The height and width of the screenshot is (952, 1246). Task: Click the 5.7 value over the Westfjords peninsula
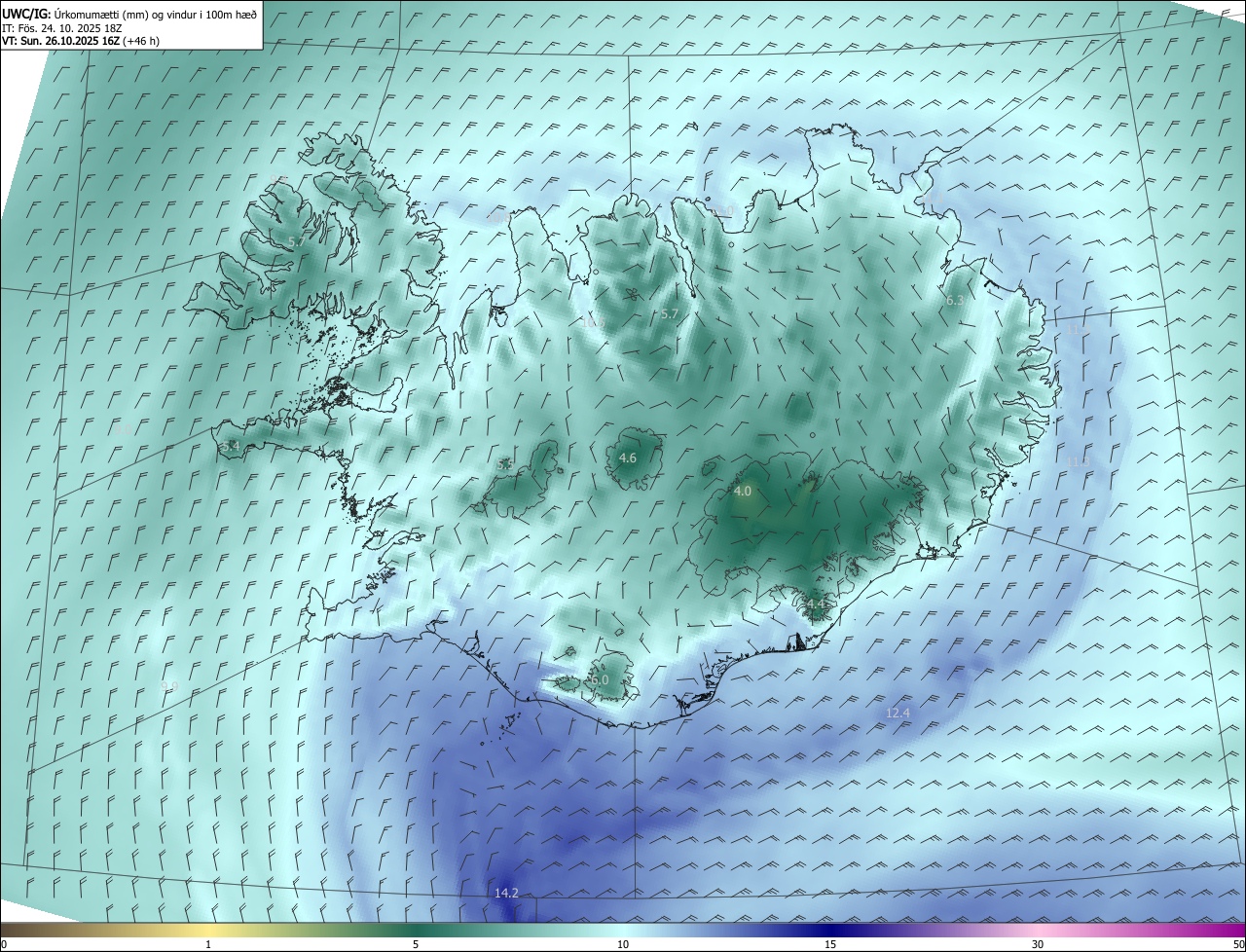click(x=298, y=241)
